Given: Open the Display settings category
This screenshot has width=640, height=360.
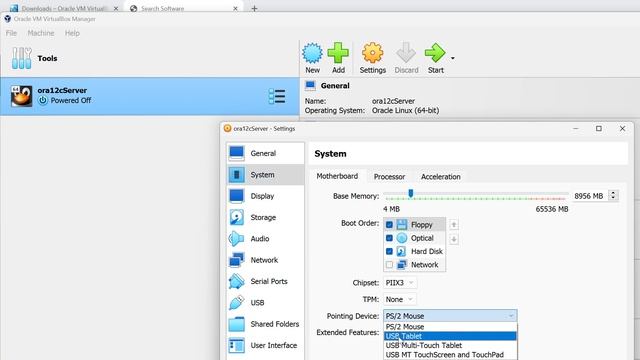Looking at the screenshot, I should click(x=265, y=196).
